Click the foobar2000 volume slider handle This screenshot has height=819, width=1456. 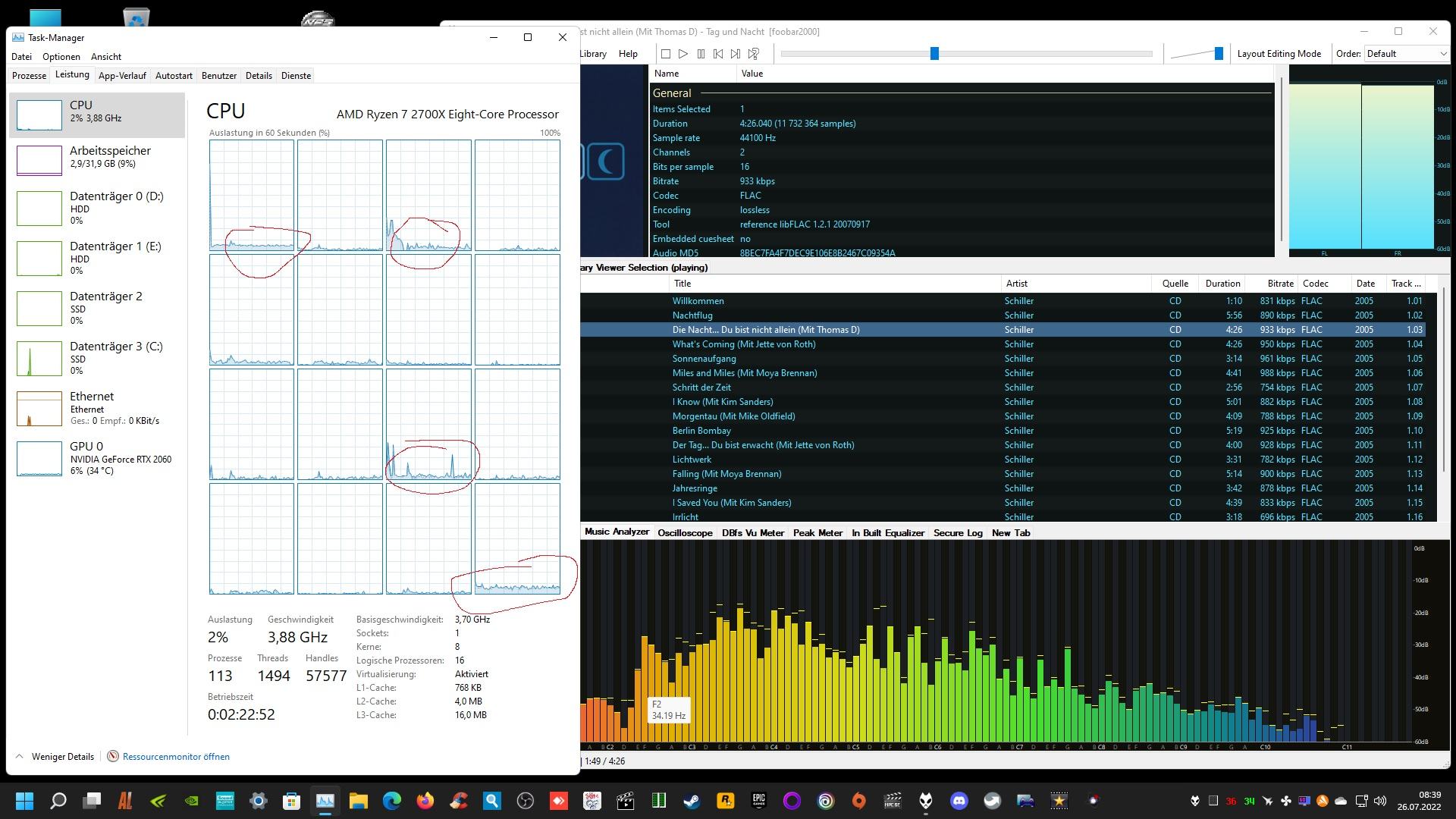1219,53
